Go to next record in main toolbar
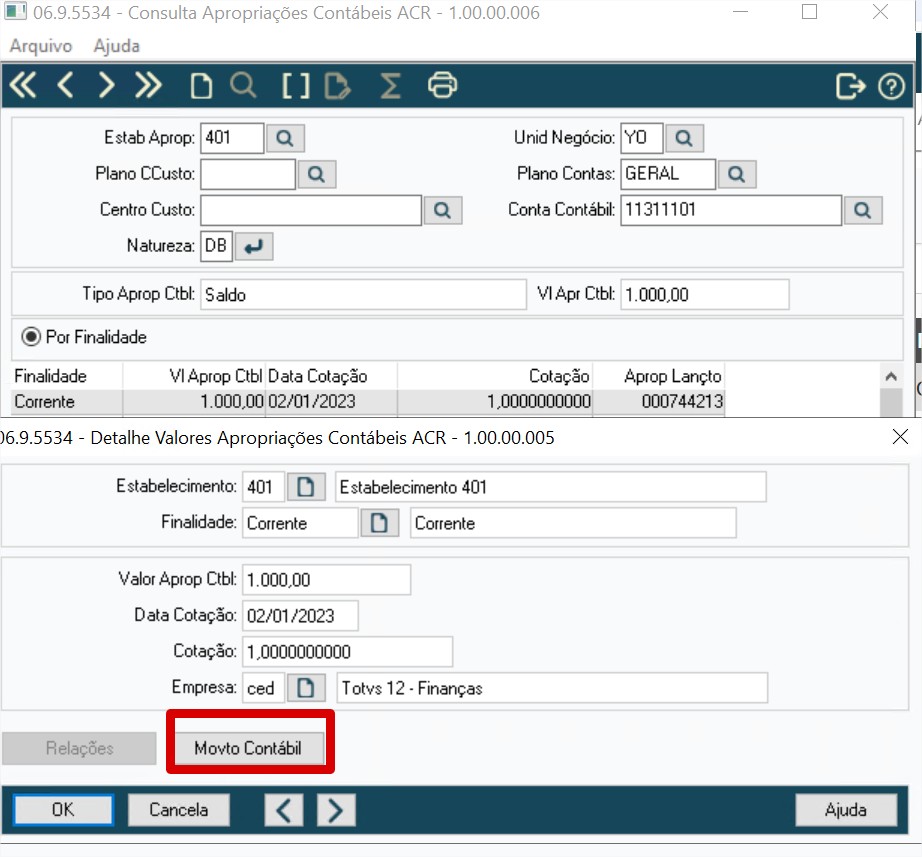922x857 pixels. click(106, 85)
